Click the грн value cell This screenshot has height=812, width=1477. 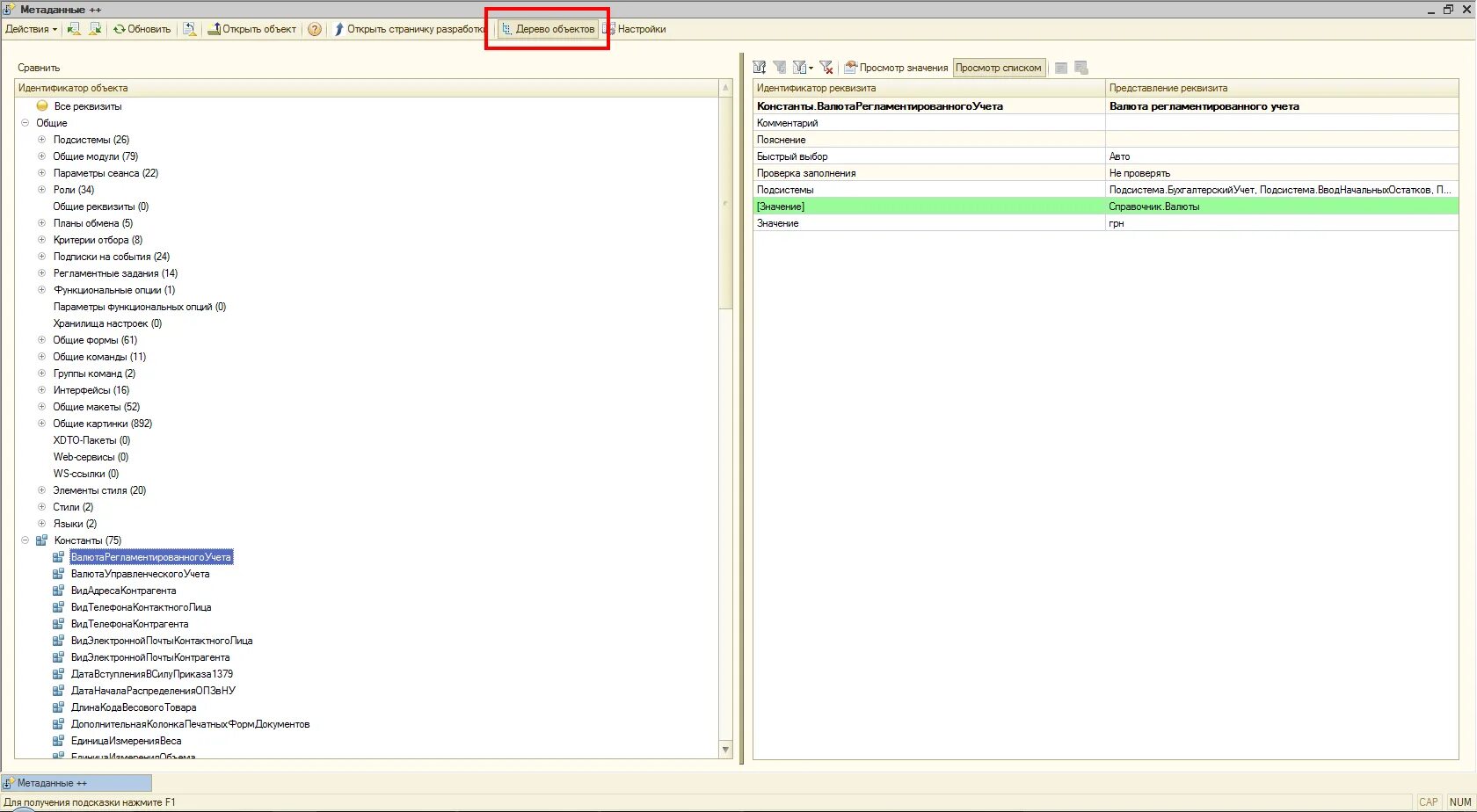tap(1282, 223)
